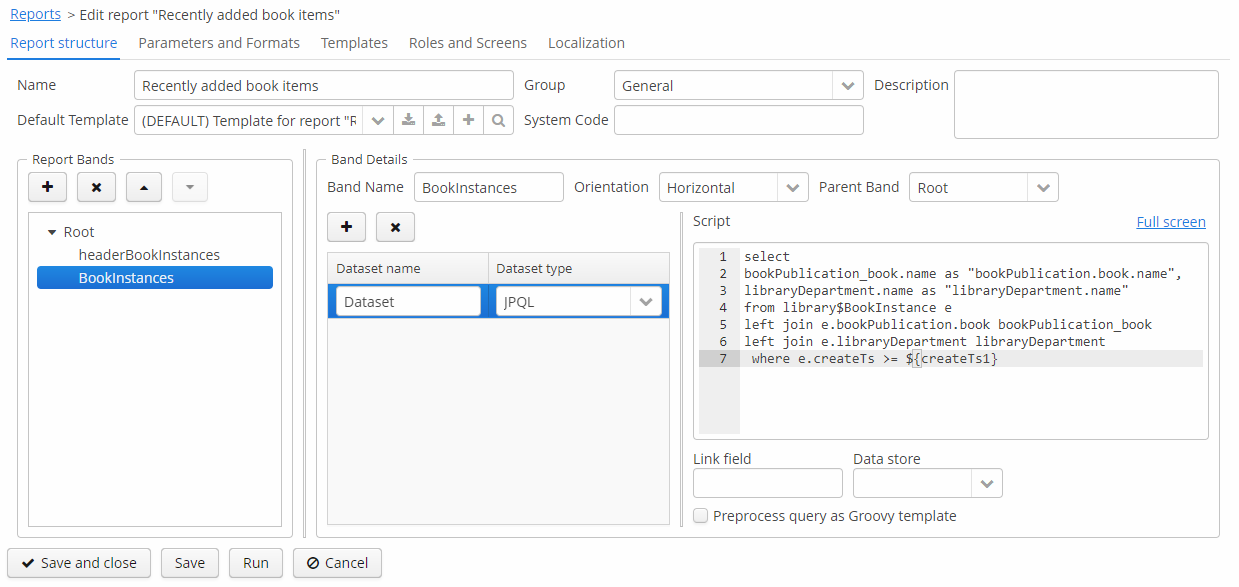Open the Templates tab
Screen dimensions: 1239x587
[x=354, y=43]
